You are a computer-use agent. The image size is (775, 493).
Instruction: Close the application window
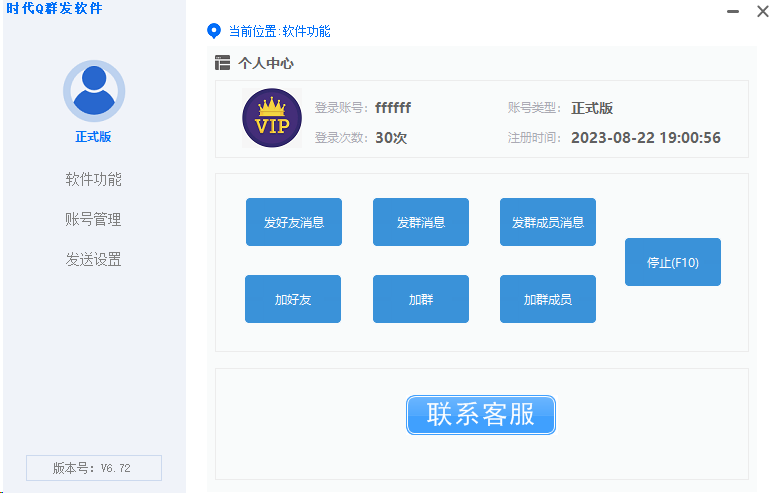[x=762, y=12]
